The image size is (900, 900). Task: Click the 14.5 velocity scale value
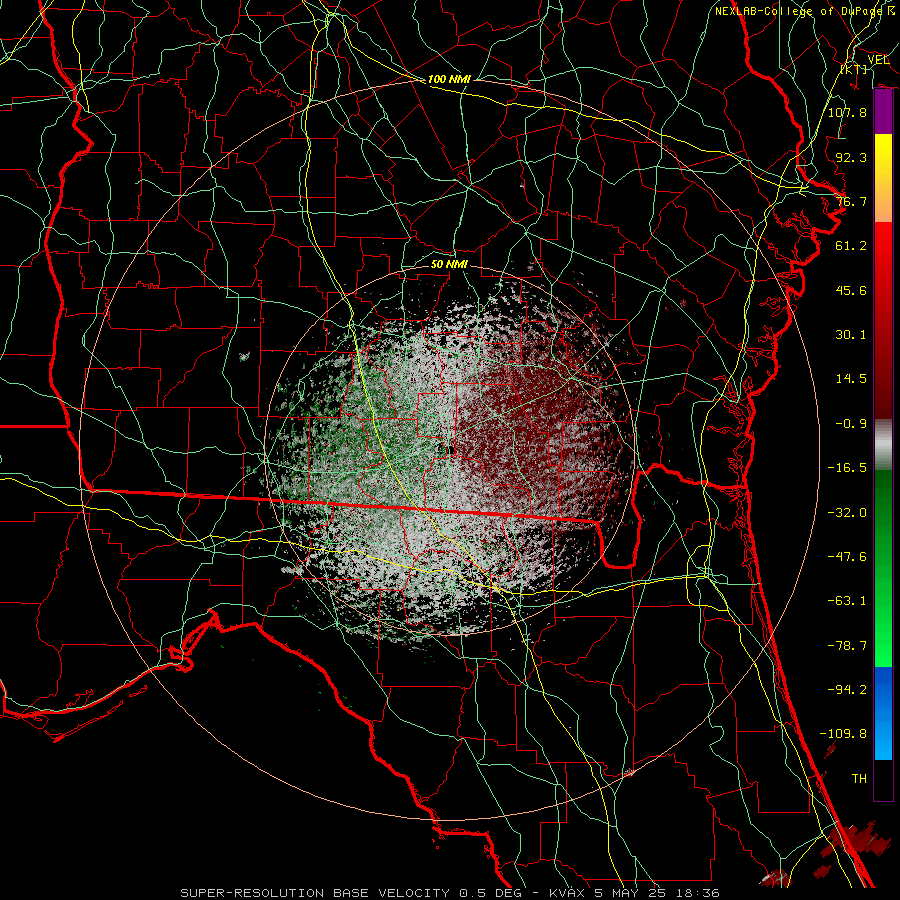coord(851,378)
